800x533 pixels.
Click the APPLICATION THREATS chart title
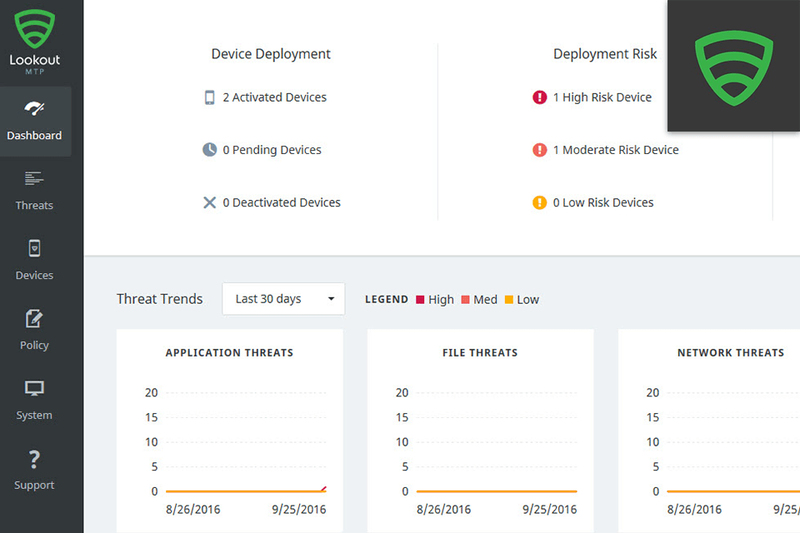tap(230, 353)
